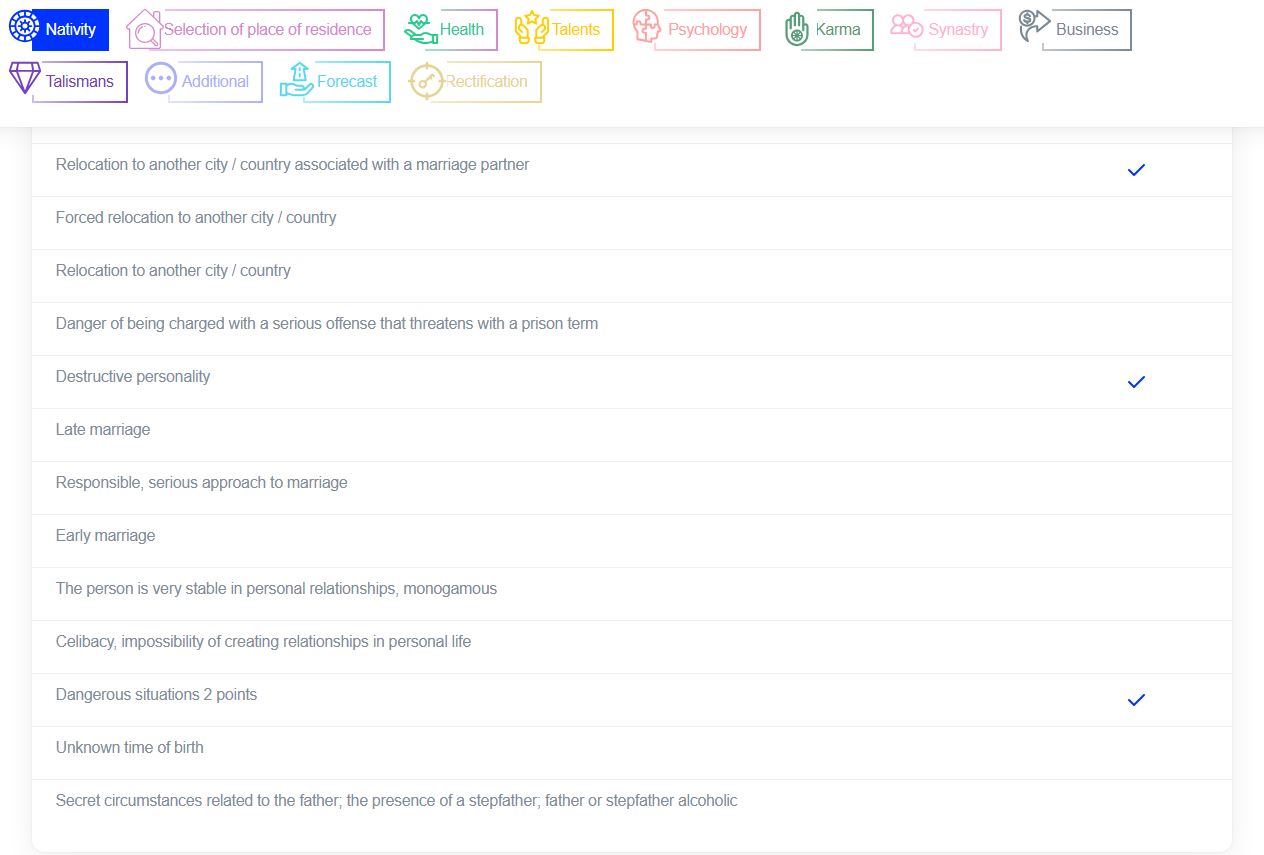The width and height of the screenshot is (1264, 855).
Task: Click the Rectification target key icon
Action: pos(426,81)
